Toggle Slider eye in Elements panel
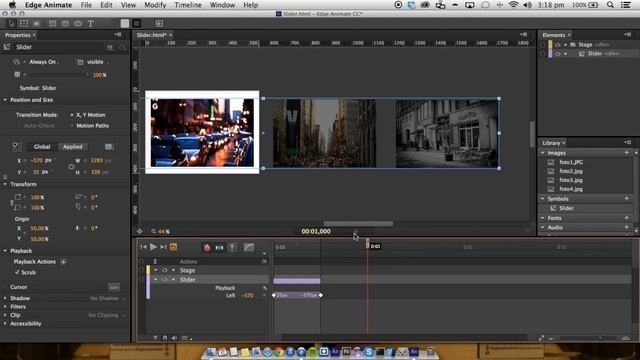Image resolution: width=640 pixels, height=360 pixels. (x=558, y=53)
